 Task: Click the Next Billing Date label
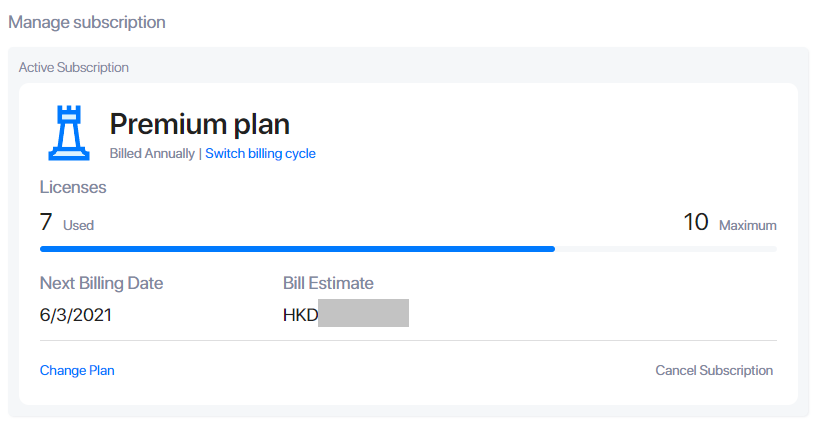pyautogui.click(x=101, y=283)
